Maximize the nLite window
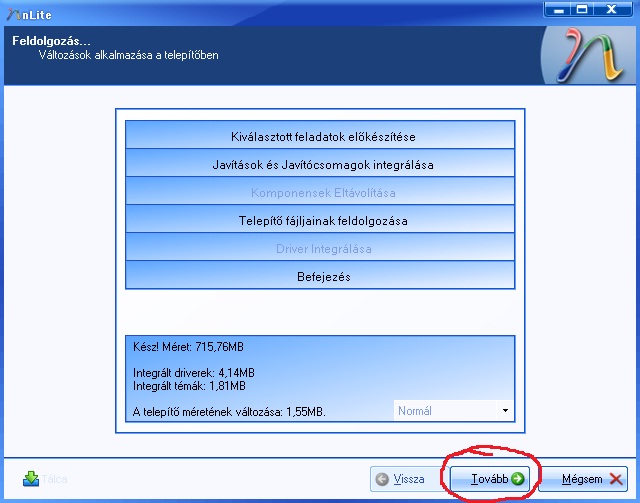Screen dimensions: 640x503 click(582, 10)
